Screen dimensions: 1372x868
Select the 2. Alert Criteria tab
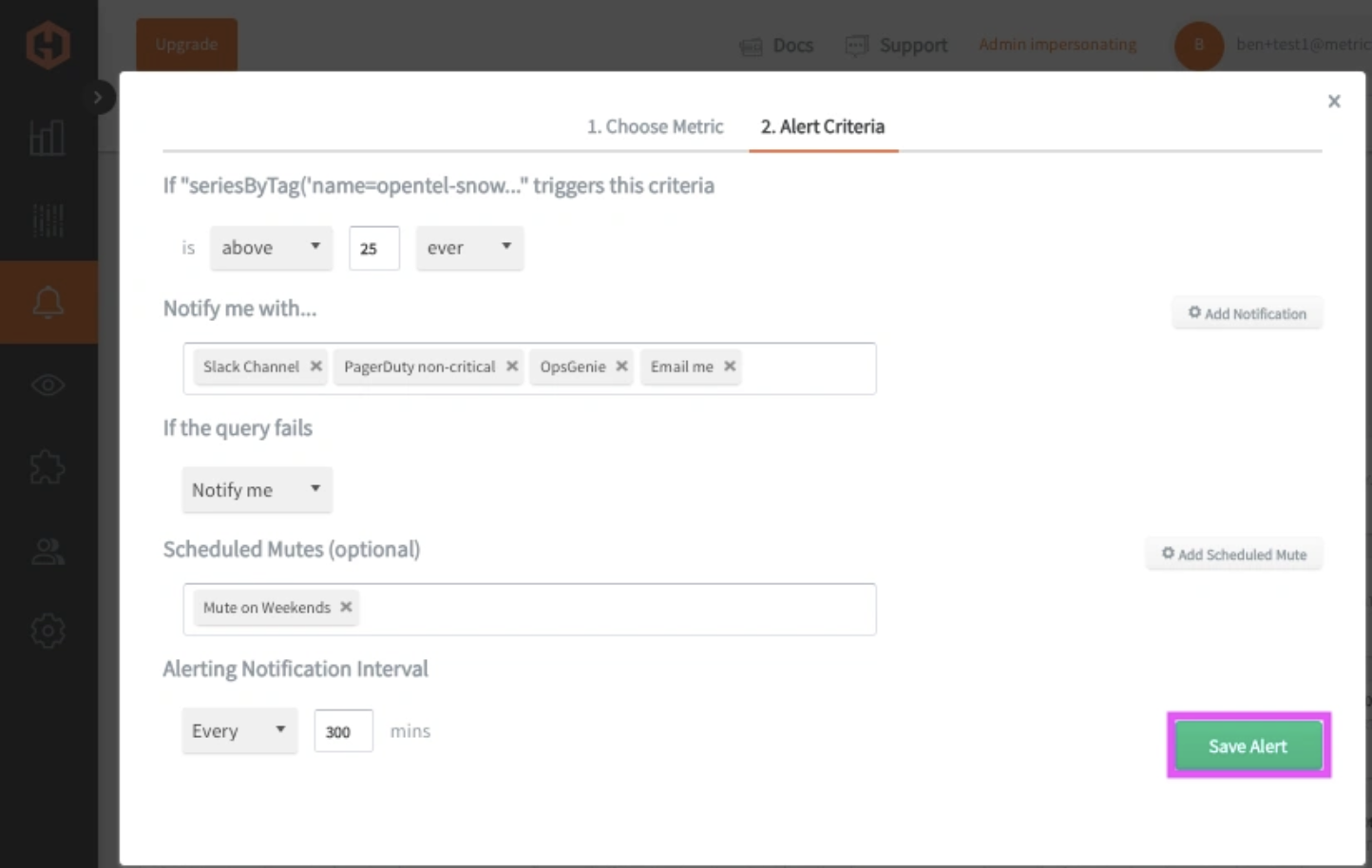point(823,126)
